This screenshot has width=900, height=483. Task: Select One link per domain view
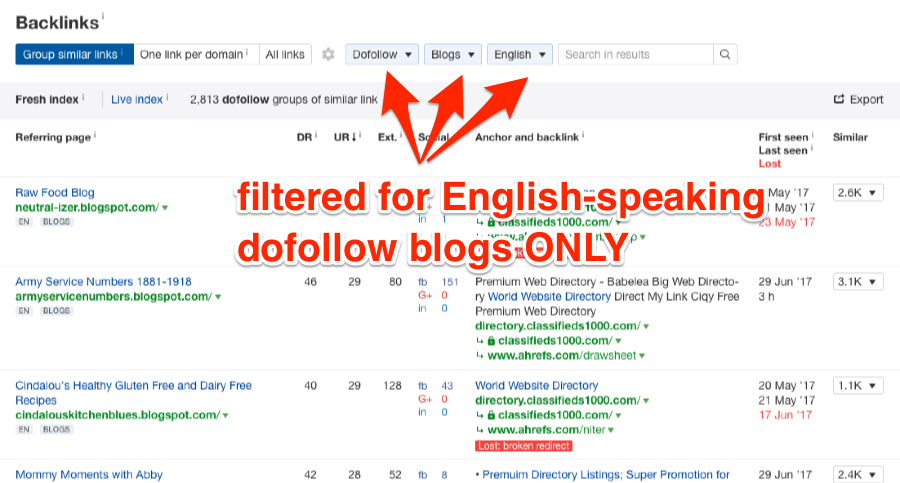[196, 55]
